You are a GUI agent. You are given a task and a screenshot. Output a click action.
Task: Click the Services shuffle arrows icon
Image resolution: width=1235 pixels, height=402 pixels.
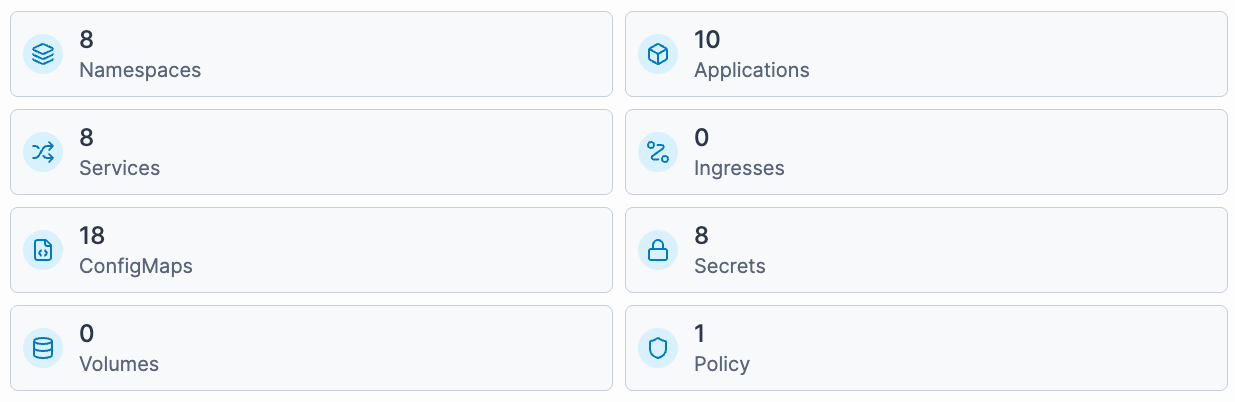[43, 152]
